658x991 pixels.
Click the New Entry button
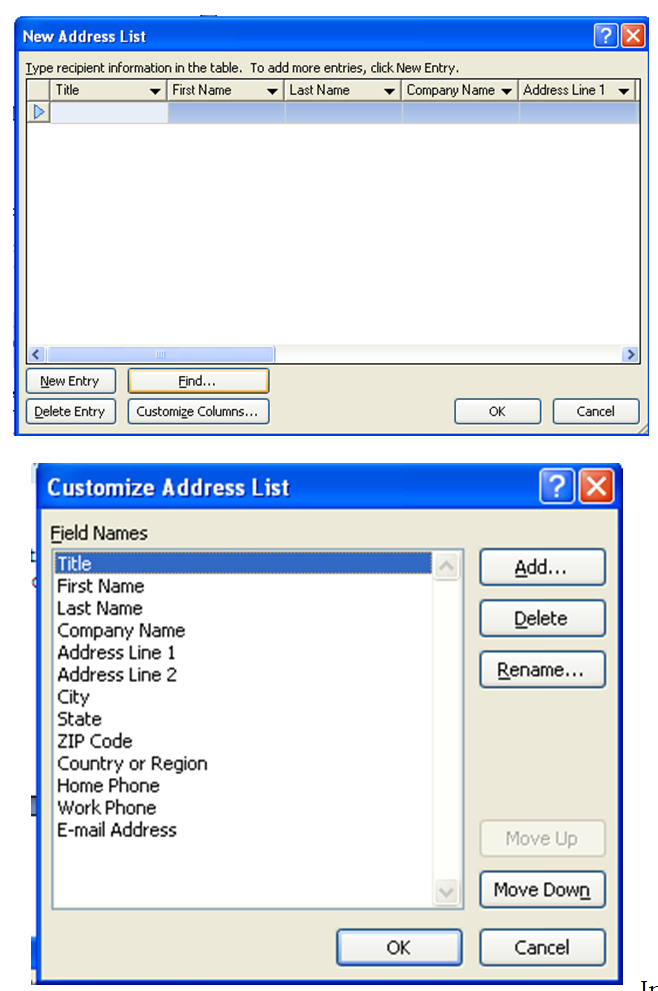tap(70, 381)
